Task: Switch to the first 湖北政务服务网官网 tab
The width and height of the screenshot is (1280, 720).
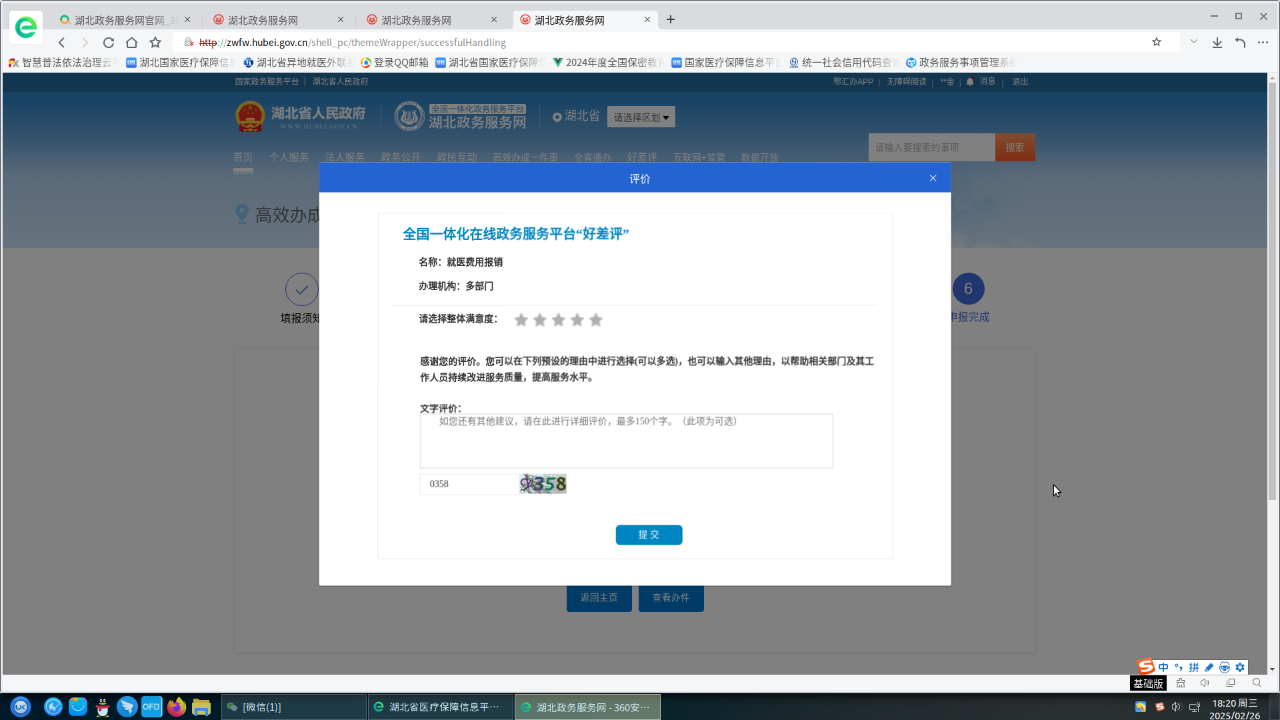Action: tap(118, 20)
